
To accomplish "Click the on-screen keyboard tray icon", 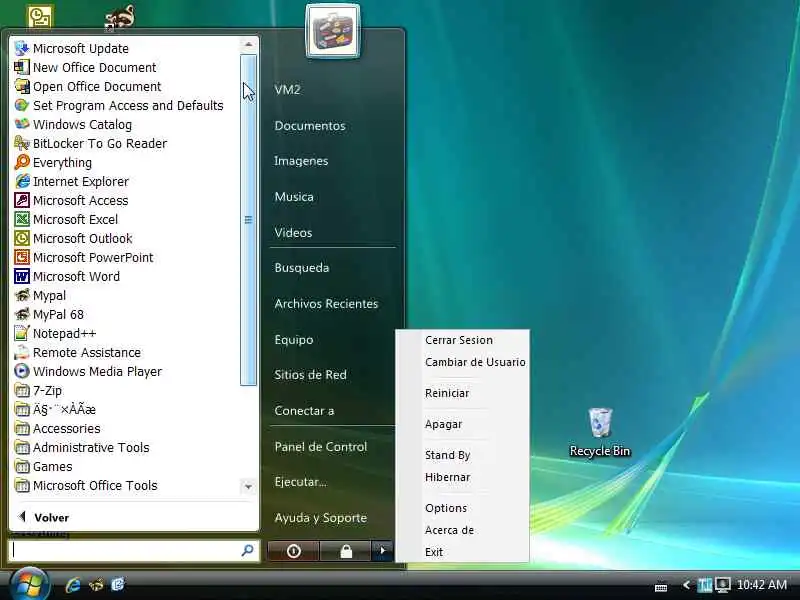I will tap(661, 587).
